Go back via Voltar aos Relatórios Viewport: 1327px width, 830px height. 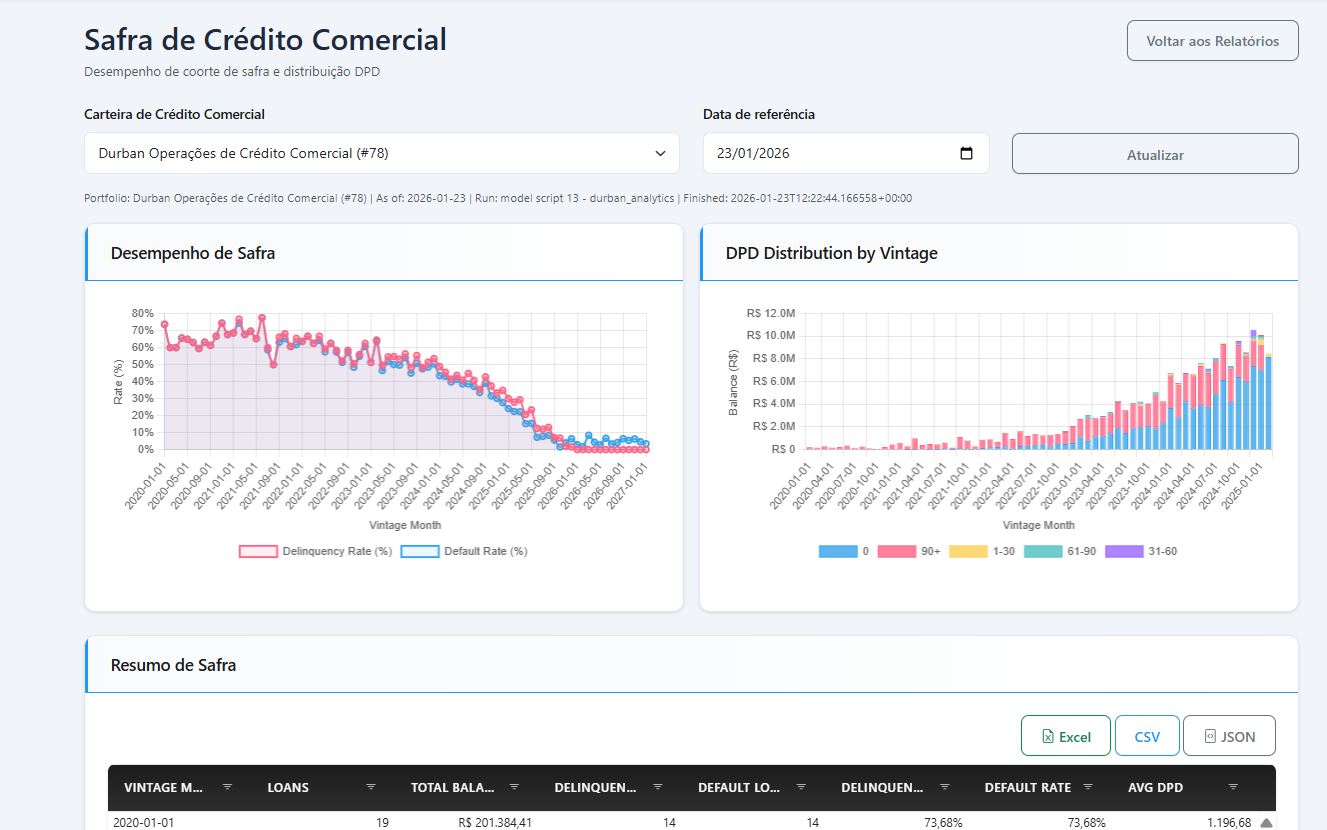[1212, 41]
